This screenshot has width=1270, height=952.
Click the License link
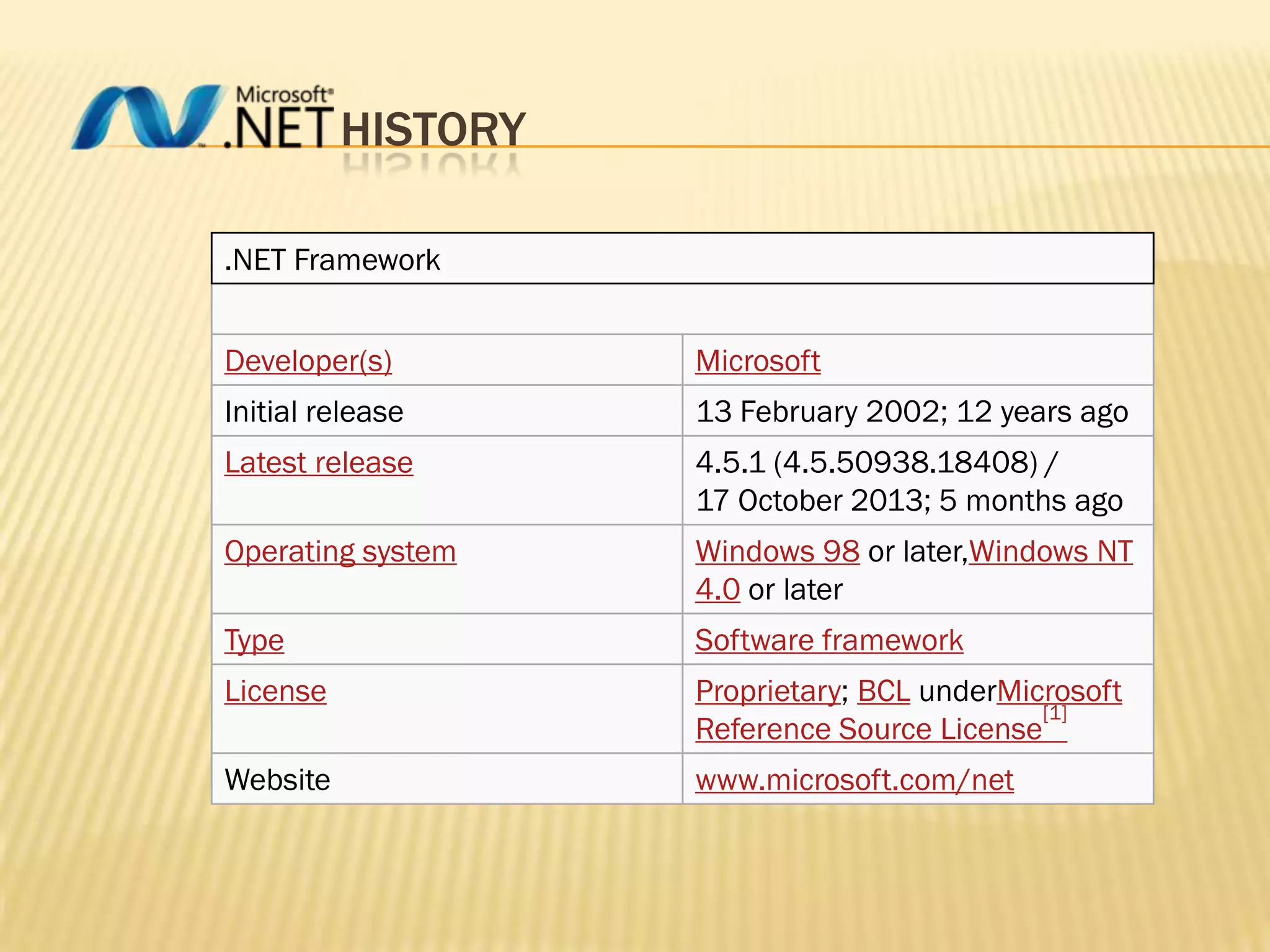275,691
